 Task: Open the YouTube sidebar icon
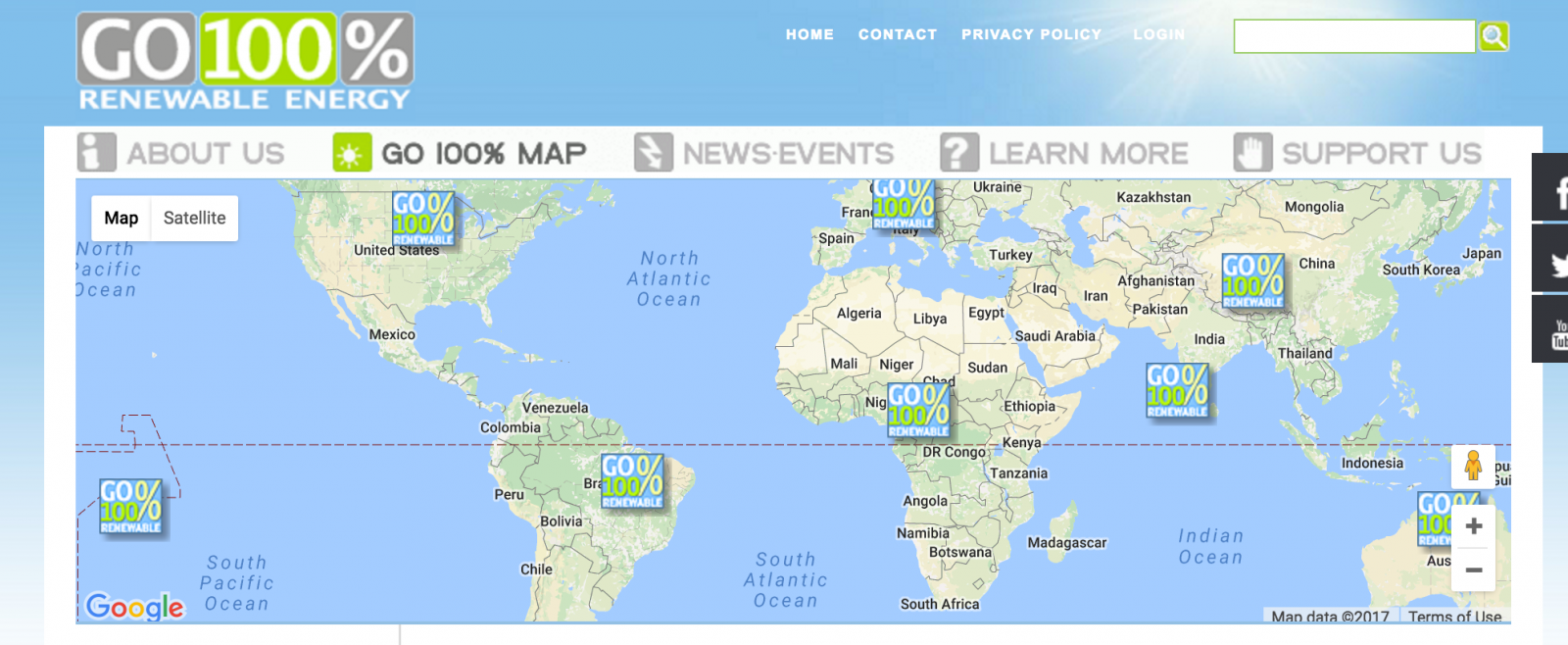click(x=1550, y=329)
